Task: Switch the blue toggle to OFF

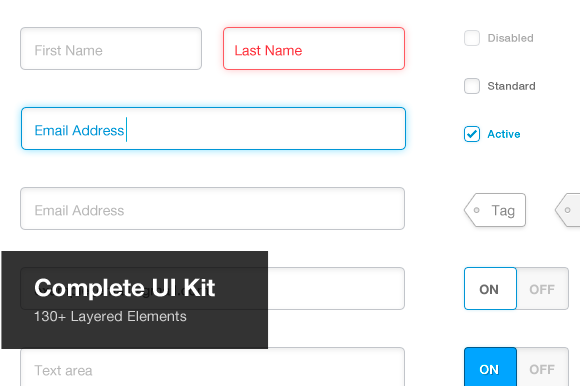Action: [542, 367]
